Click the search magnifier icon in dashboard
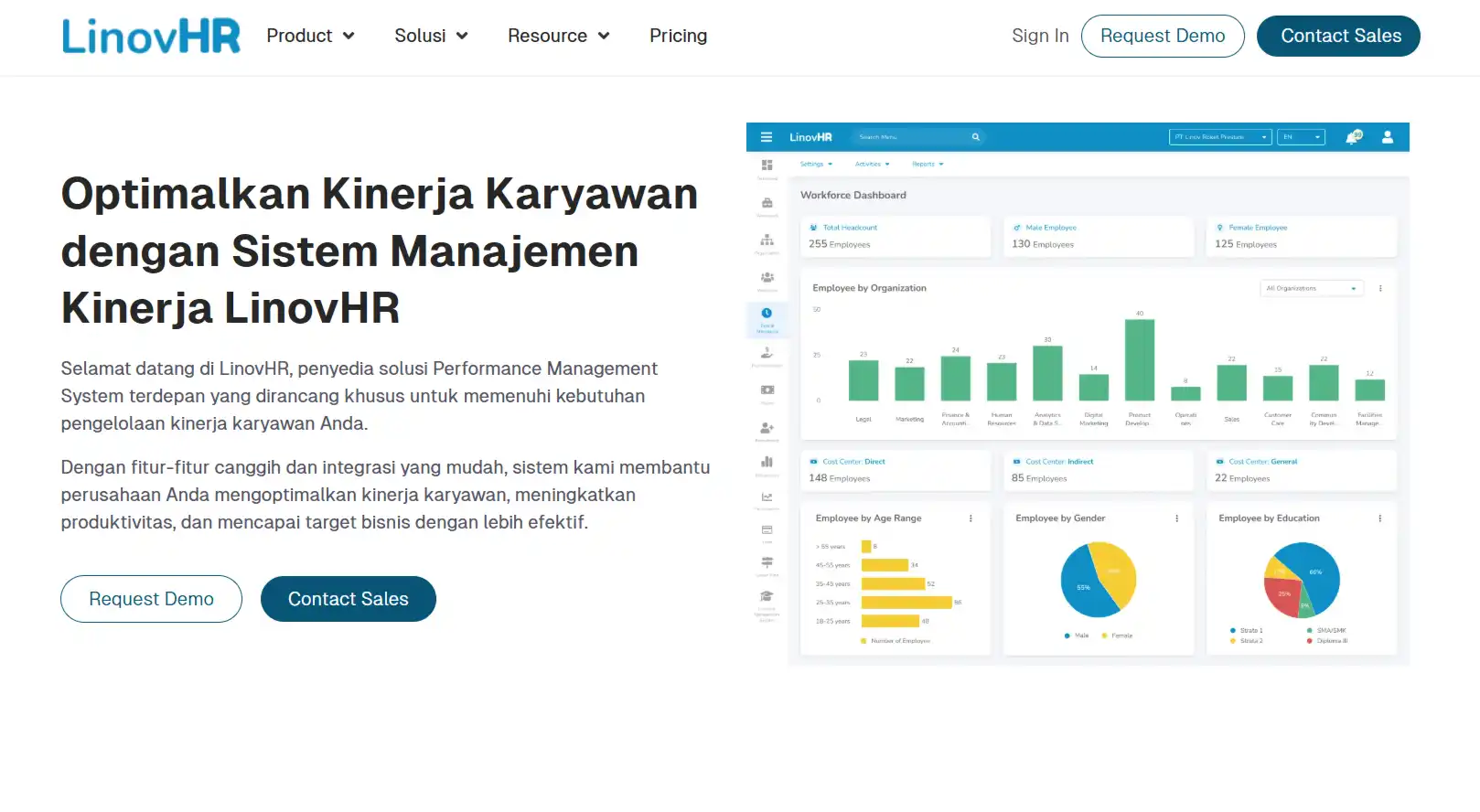 [x=976, y=137]
